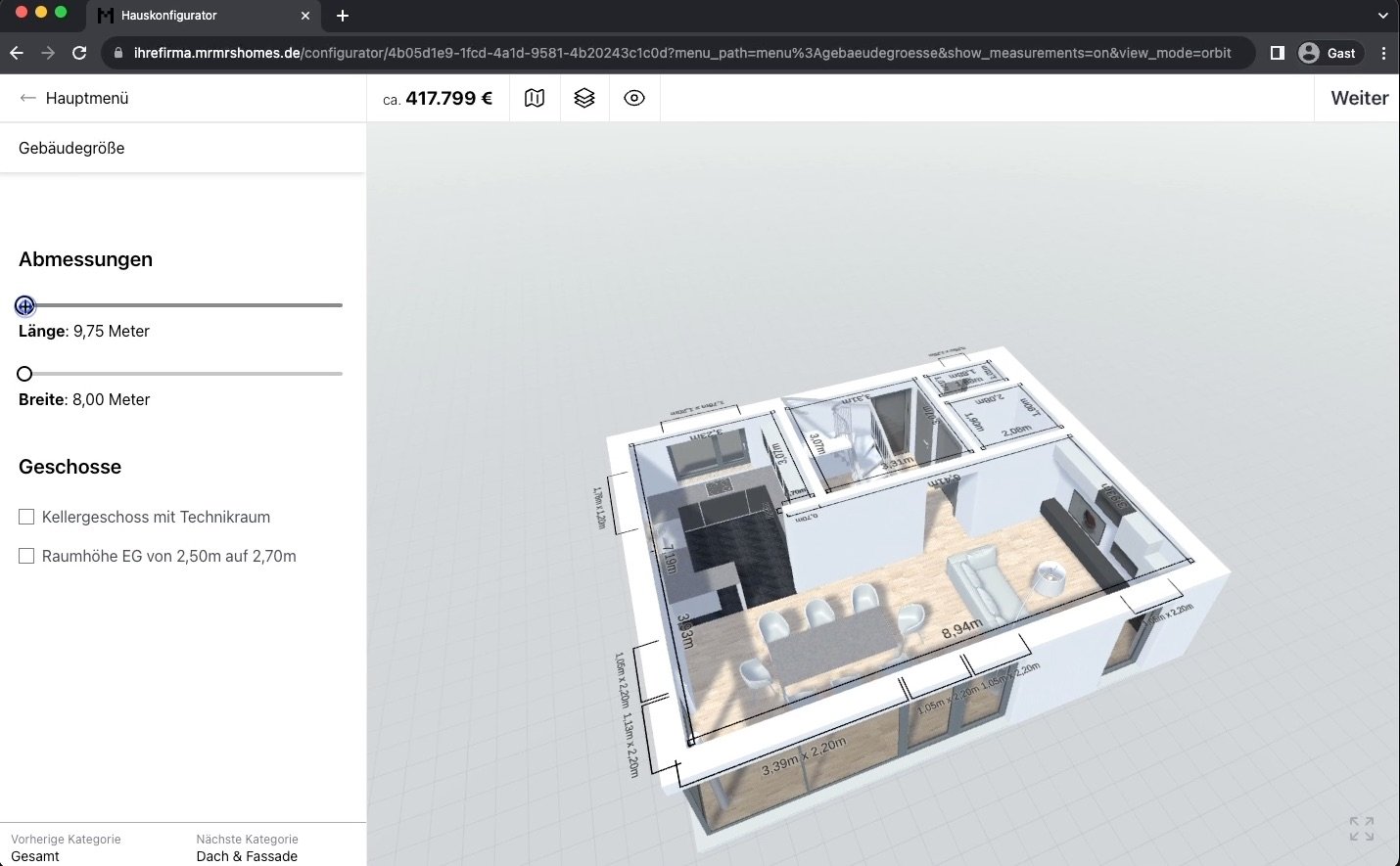The image size is (1400, 866).
Task: Reload the page with browser refresh icon
Action: [x=80, y=53]
